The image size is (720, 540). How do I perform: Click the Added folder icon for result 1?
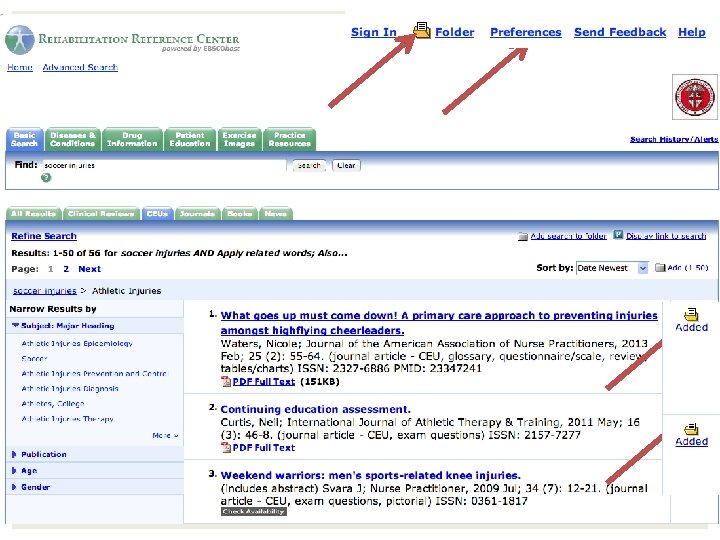pyautogui.click(x=691, y=315)
